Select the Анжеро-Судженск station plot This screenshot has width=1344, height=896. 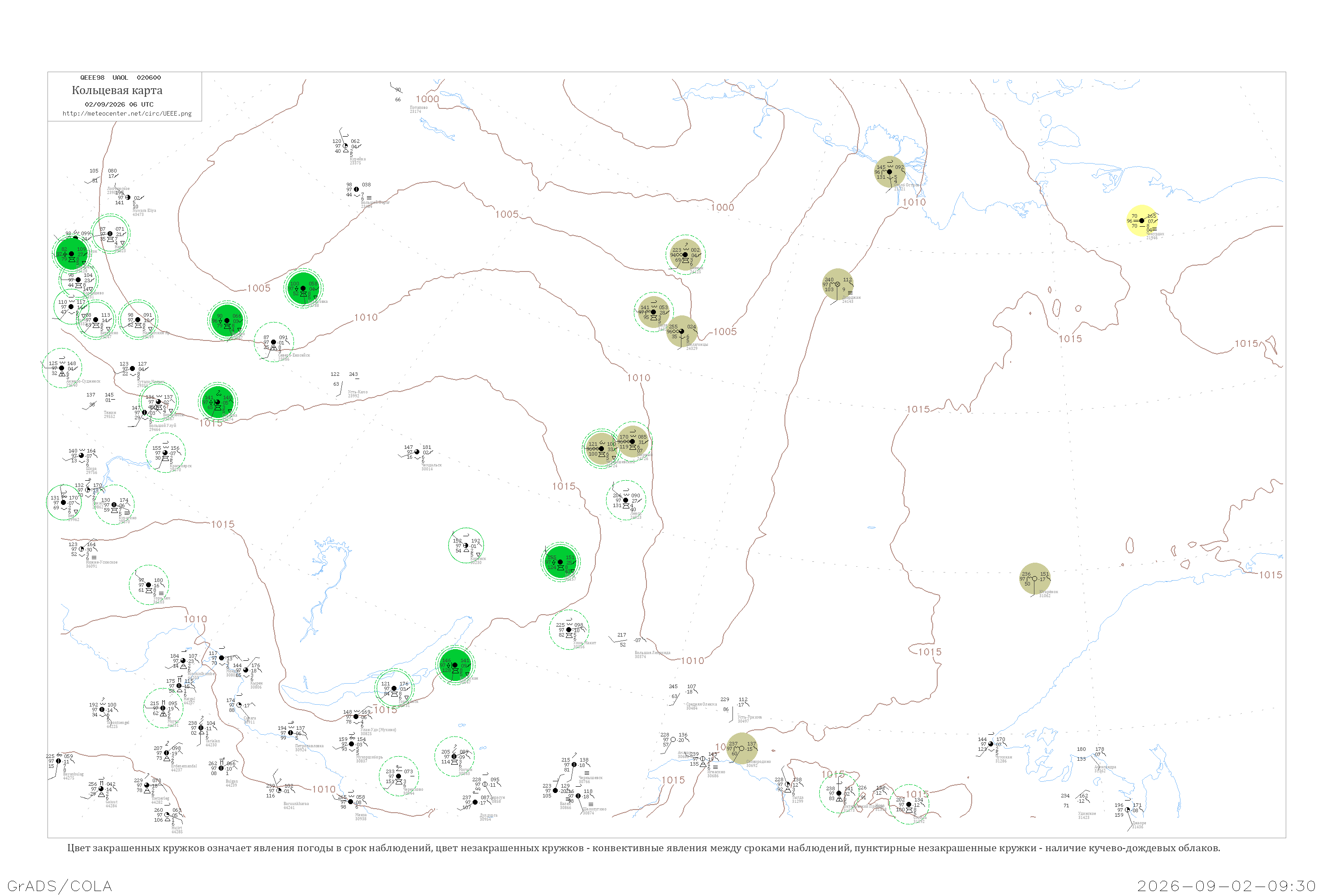(x=62, y=368)
